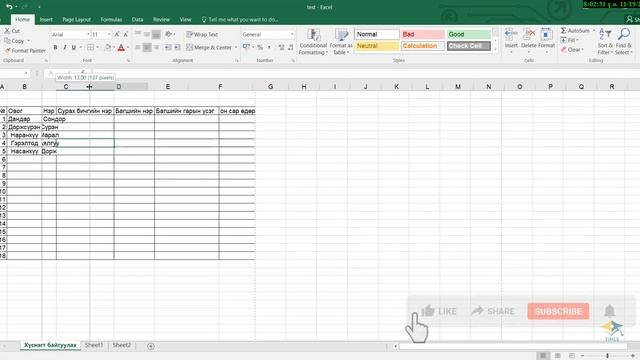
Task: Apply Percent Style
Action: (260, 47)
